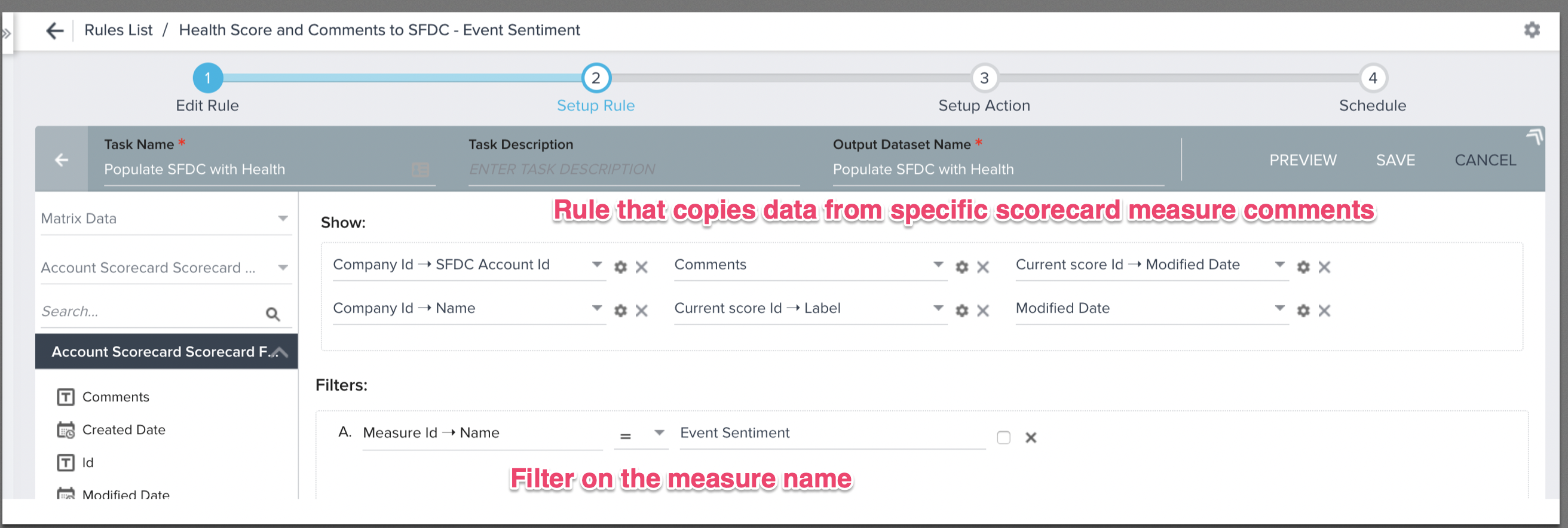Open the Rules List breadcrumb link
This screenshot has height=528, width=1568.
click(x=118, y=30)
